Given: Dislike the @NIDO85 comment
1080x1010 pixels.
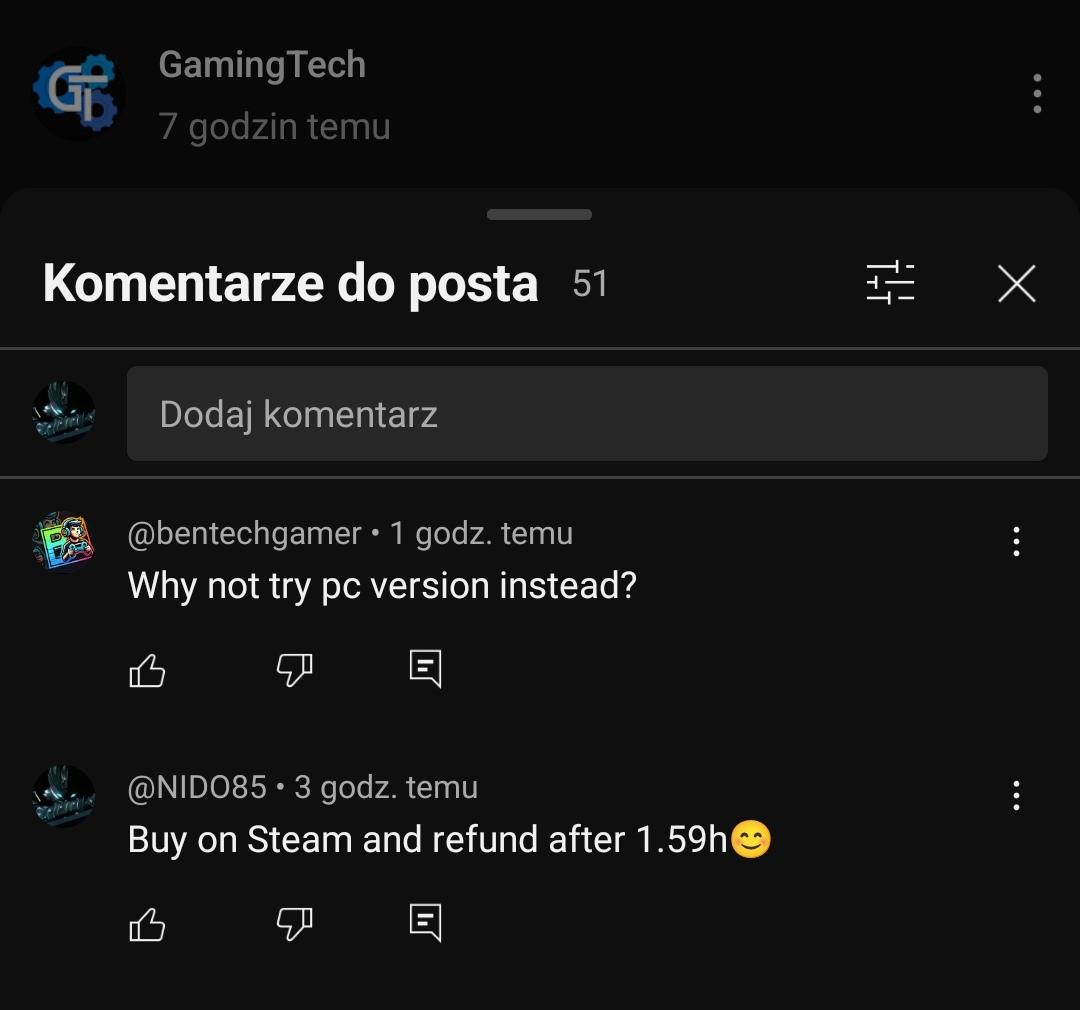Looking at the screenshot, I should coord(294,923).
